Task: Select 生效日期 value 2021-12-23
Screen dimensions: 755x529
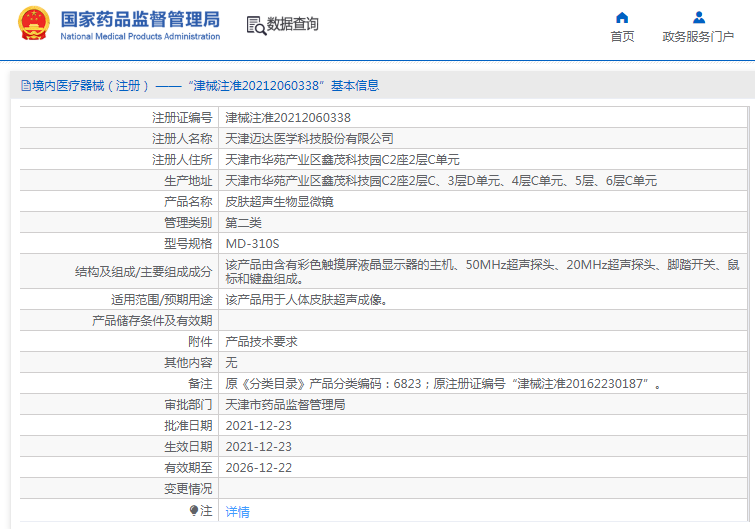Action: coord(259,447)
